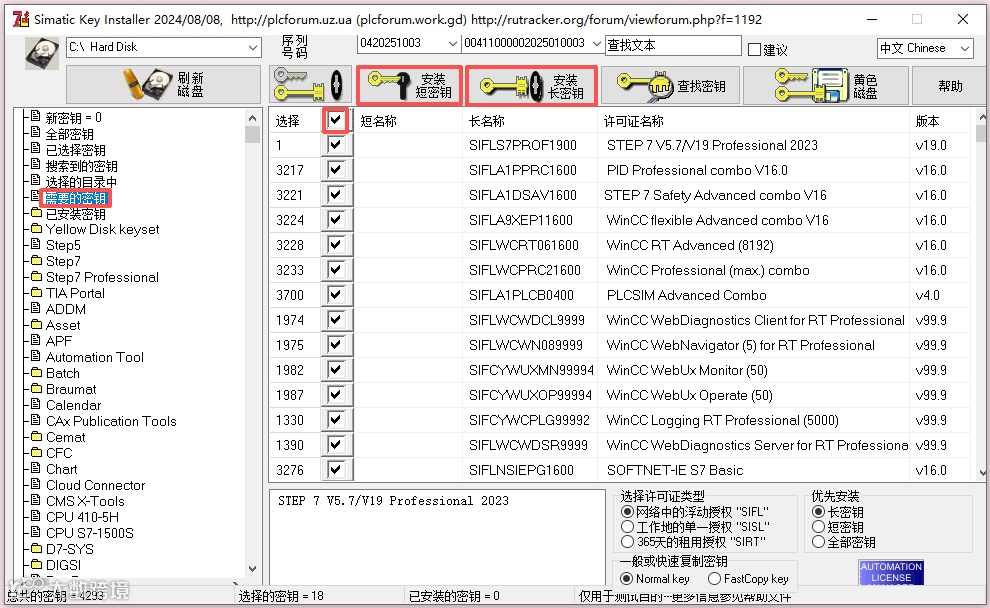
Task: Click the Step7 Professional folder icon
Action: click(37, 276)
